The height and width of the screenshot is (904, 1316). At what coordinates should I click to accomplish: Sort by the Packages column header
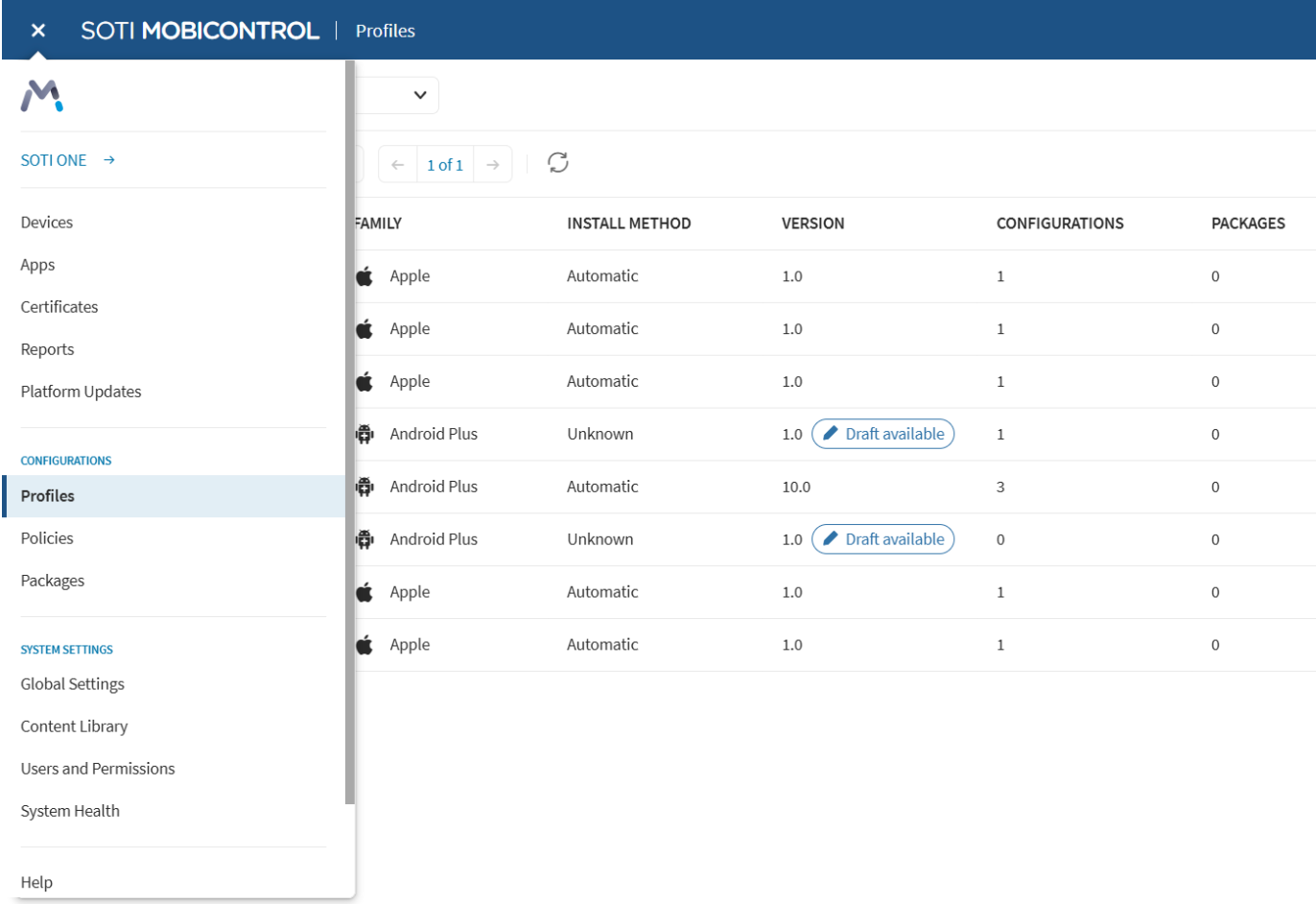(x=1248, y=224)
